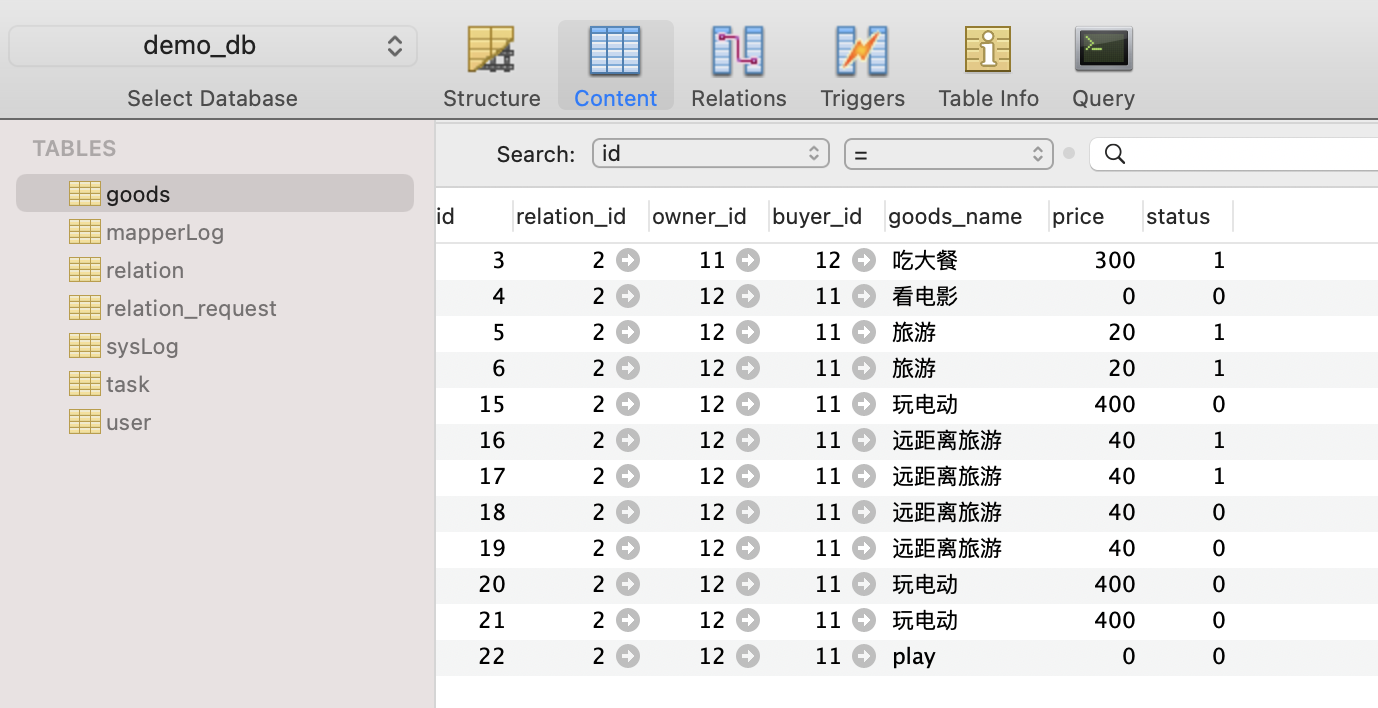Sort by the relation_id column header

(580, 217)
